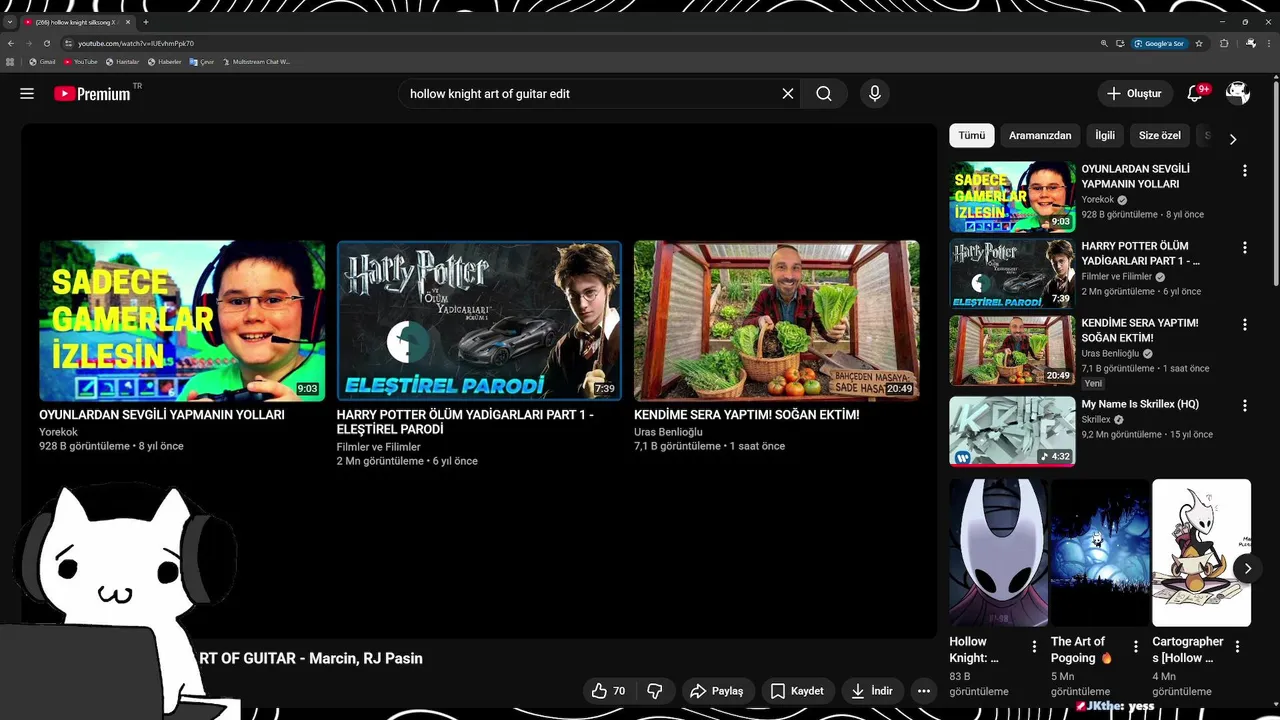Click sidebar channel name Uras Benlioğlu

click(1110, 353)
